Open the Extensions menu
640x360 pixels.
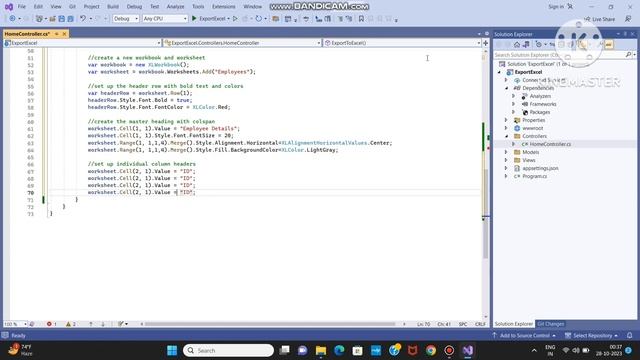click(223, 7)
